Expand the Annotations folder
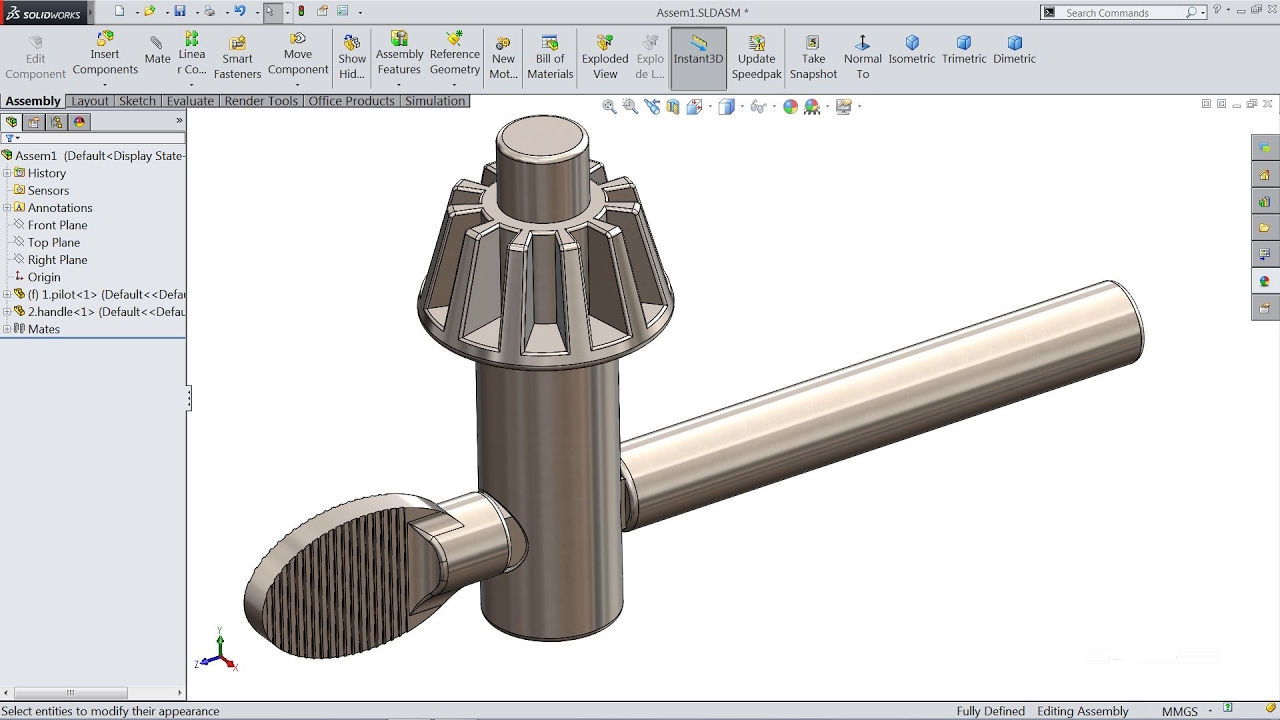The width and height of the screenshot is (1280, 720). 8,207
